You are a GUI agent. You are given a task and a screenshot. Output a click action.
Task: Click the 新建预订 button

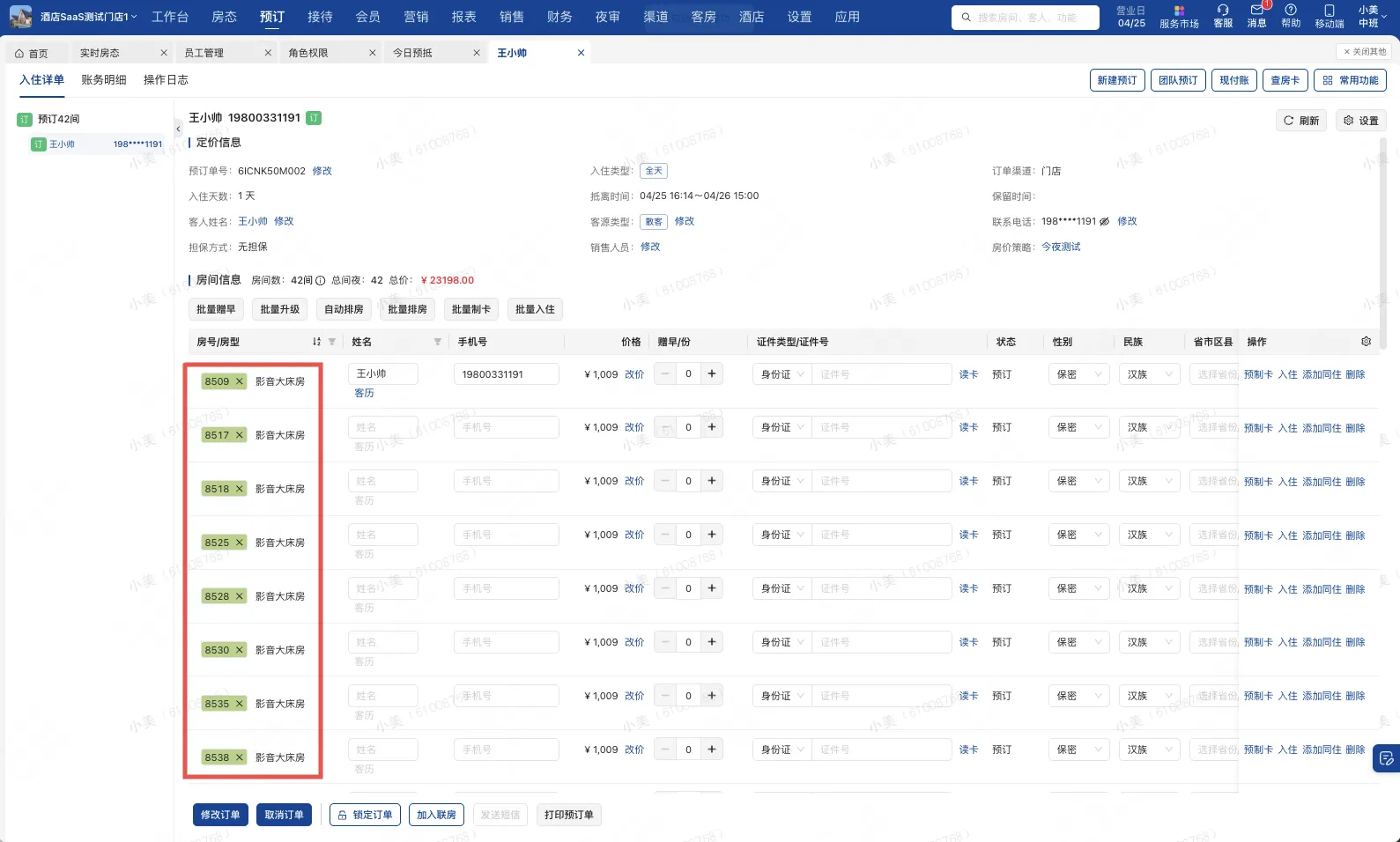1117,80
